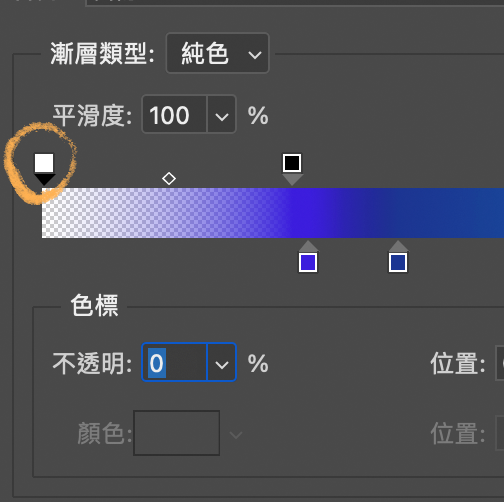Viewport: 504px width, 502px height.
Task: Click the arrow beside the 顏色 swatch
Action: tap(236, 434)
